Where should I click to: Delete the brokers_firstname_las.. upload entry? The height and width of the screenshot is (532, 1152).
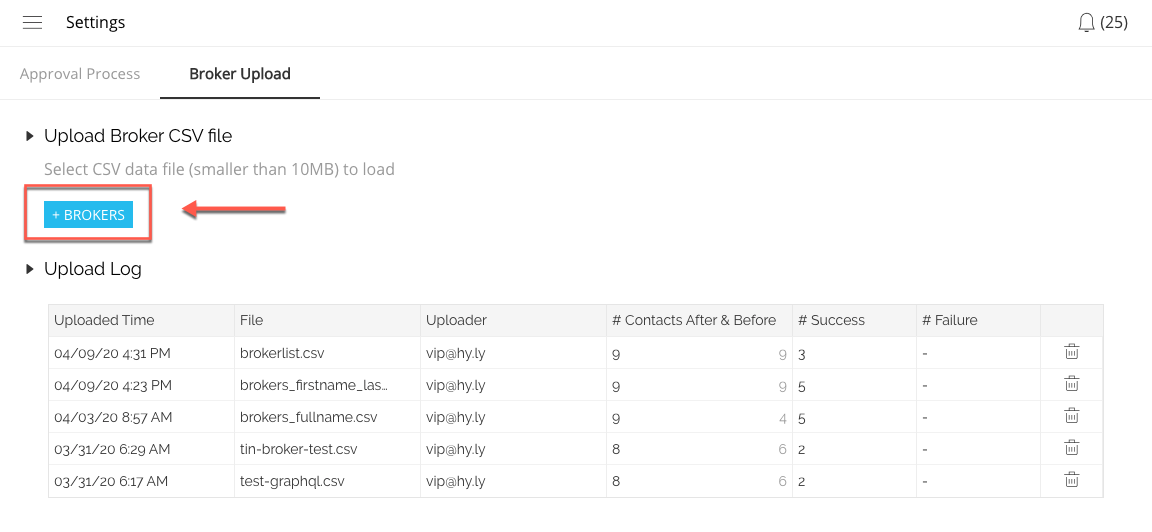(x=1071, y=384)
